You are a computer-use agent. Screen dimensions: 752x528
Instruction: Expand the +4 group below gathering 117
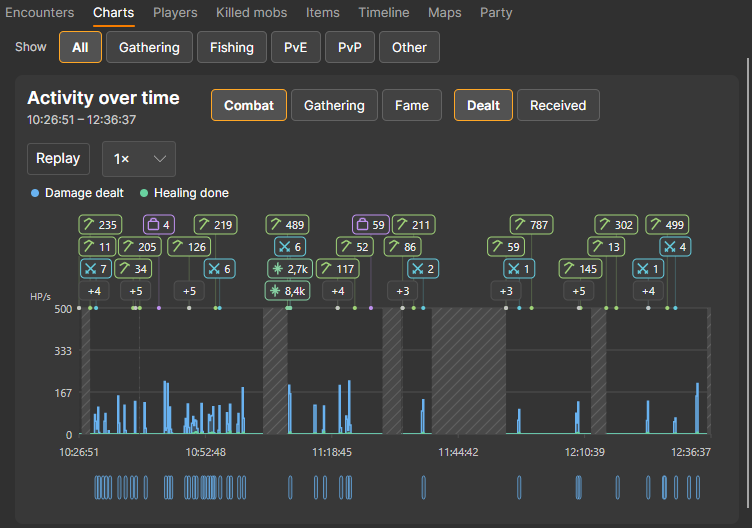(x=338, y=291)
